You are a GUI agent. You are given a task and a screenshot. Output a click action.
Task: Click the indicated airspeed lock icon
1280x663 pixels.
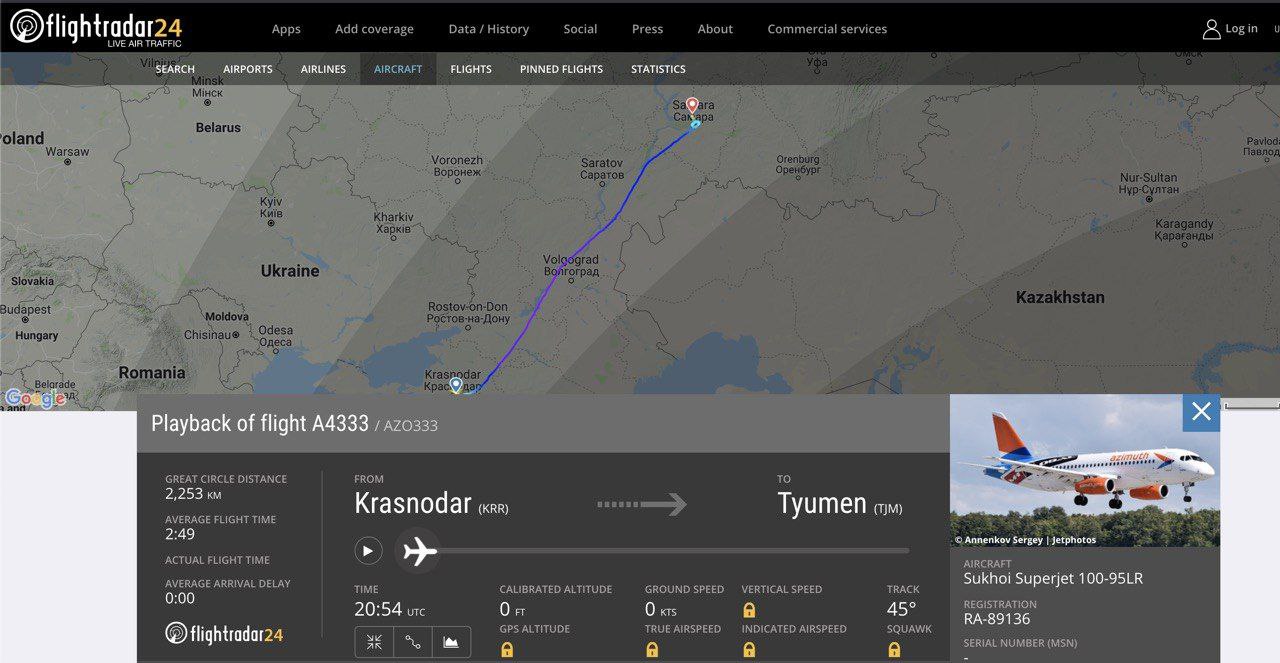click(749, 650)
